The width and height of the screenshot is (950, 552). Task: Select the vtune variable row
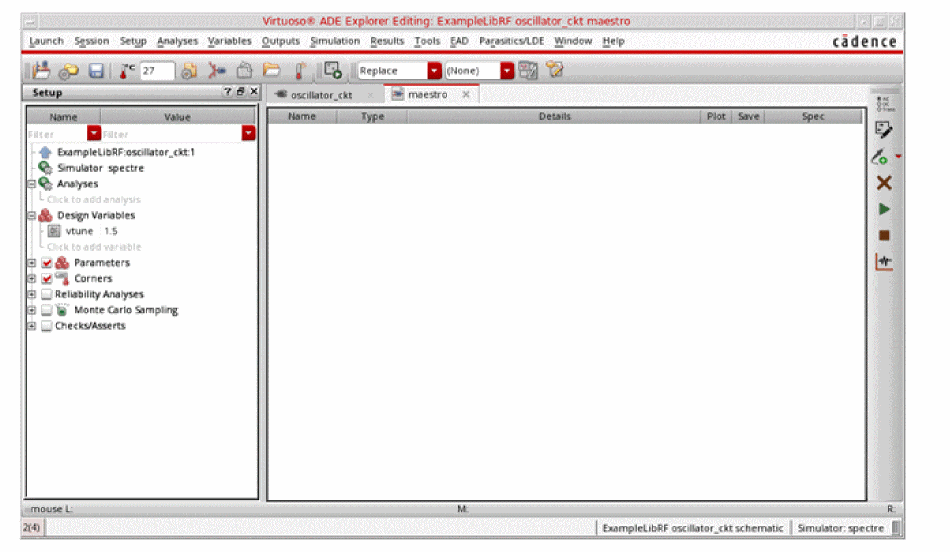tap(91, 231)
